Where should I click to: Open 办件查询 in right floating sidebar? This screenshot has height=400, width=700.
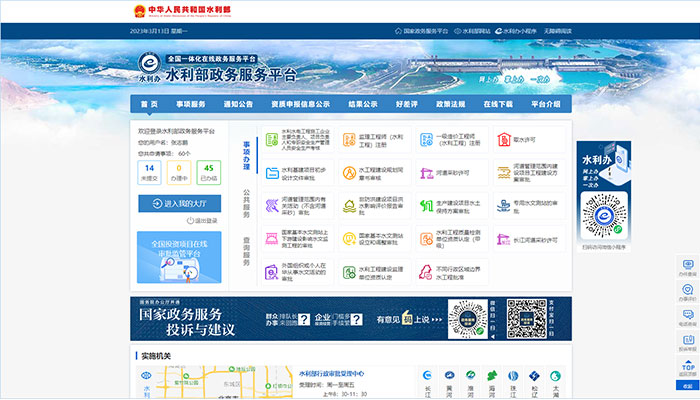click(688, 268)
